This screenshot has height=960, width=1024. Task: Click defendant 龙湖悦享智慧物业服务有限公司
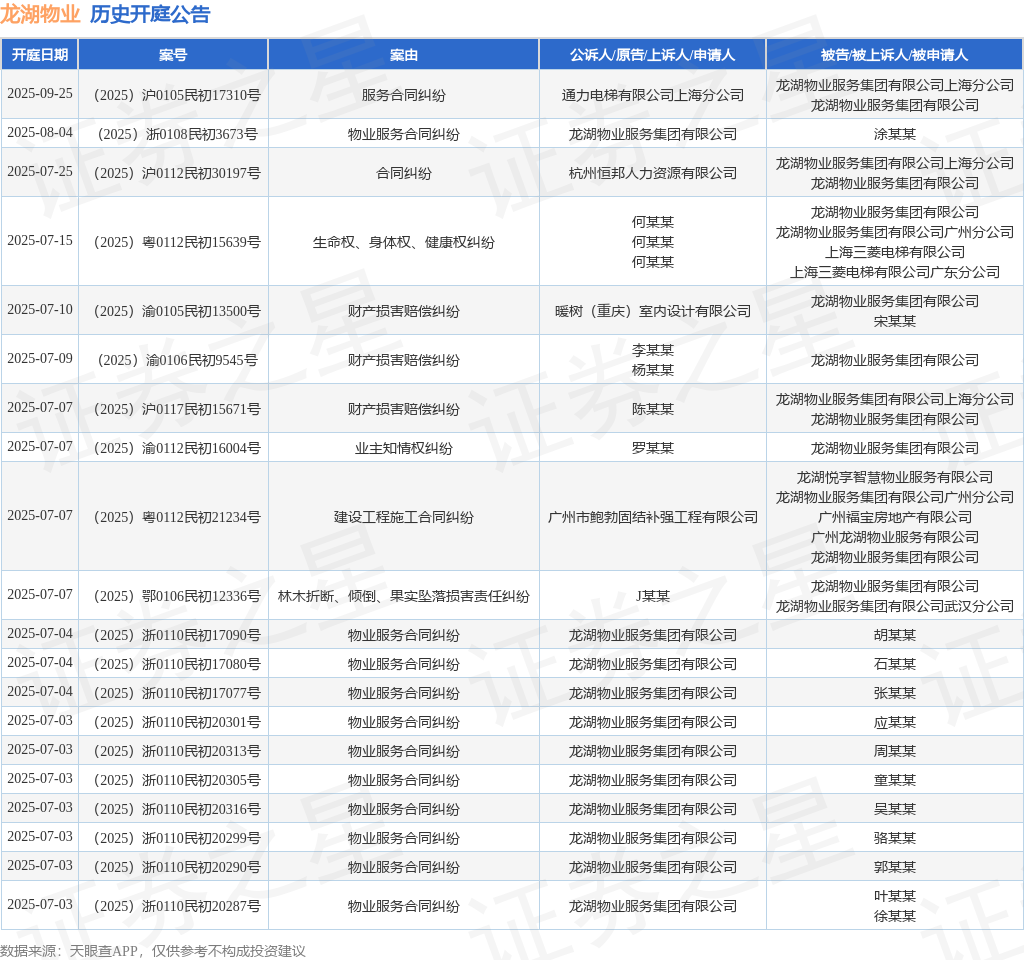(895, 477)
